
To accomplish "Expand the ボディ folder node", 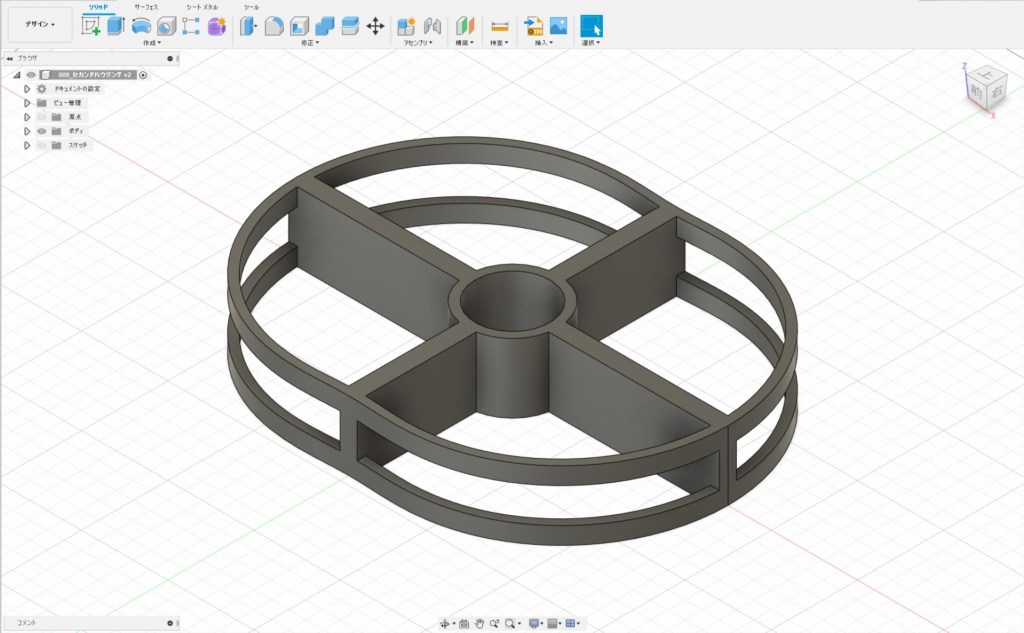I will point(27,131).
